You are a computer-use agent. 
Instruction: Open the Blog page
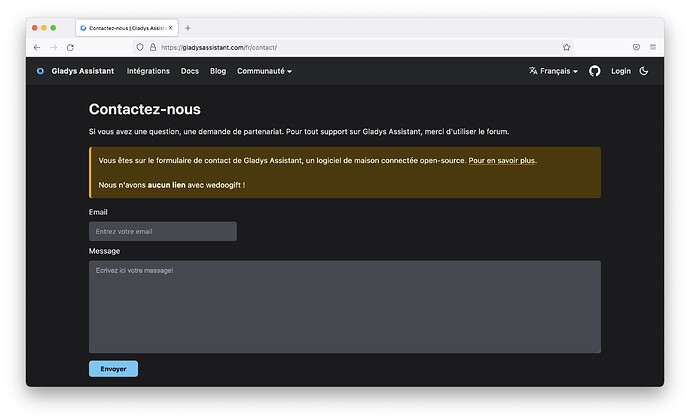click(x=218, y=71)
